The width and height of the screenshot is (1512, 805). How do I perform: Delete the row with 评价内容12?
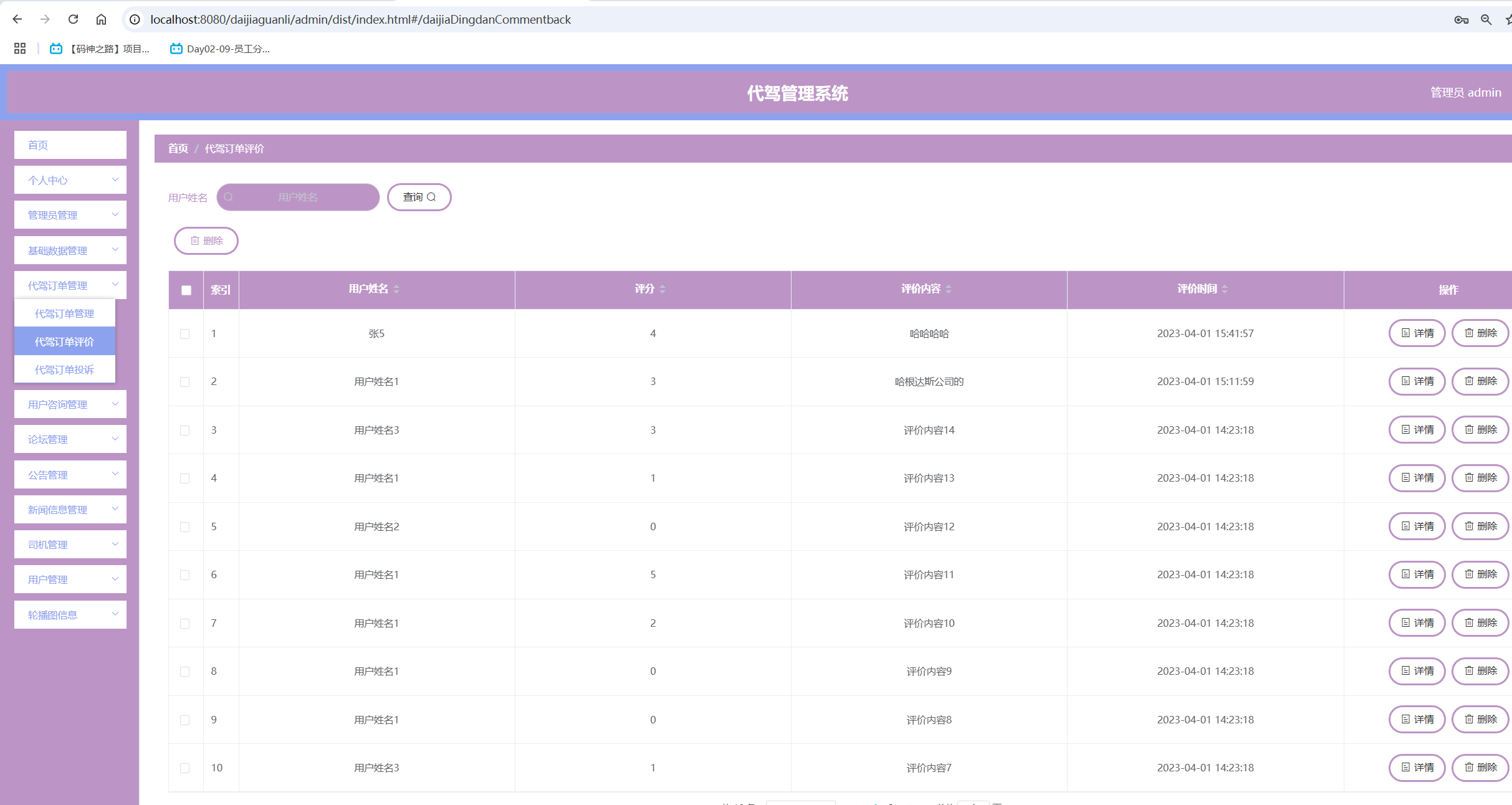(1480, 526)
